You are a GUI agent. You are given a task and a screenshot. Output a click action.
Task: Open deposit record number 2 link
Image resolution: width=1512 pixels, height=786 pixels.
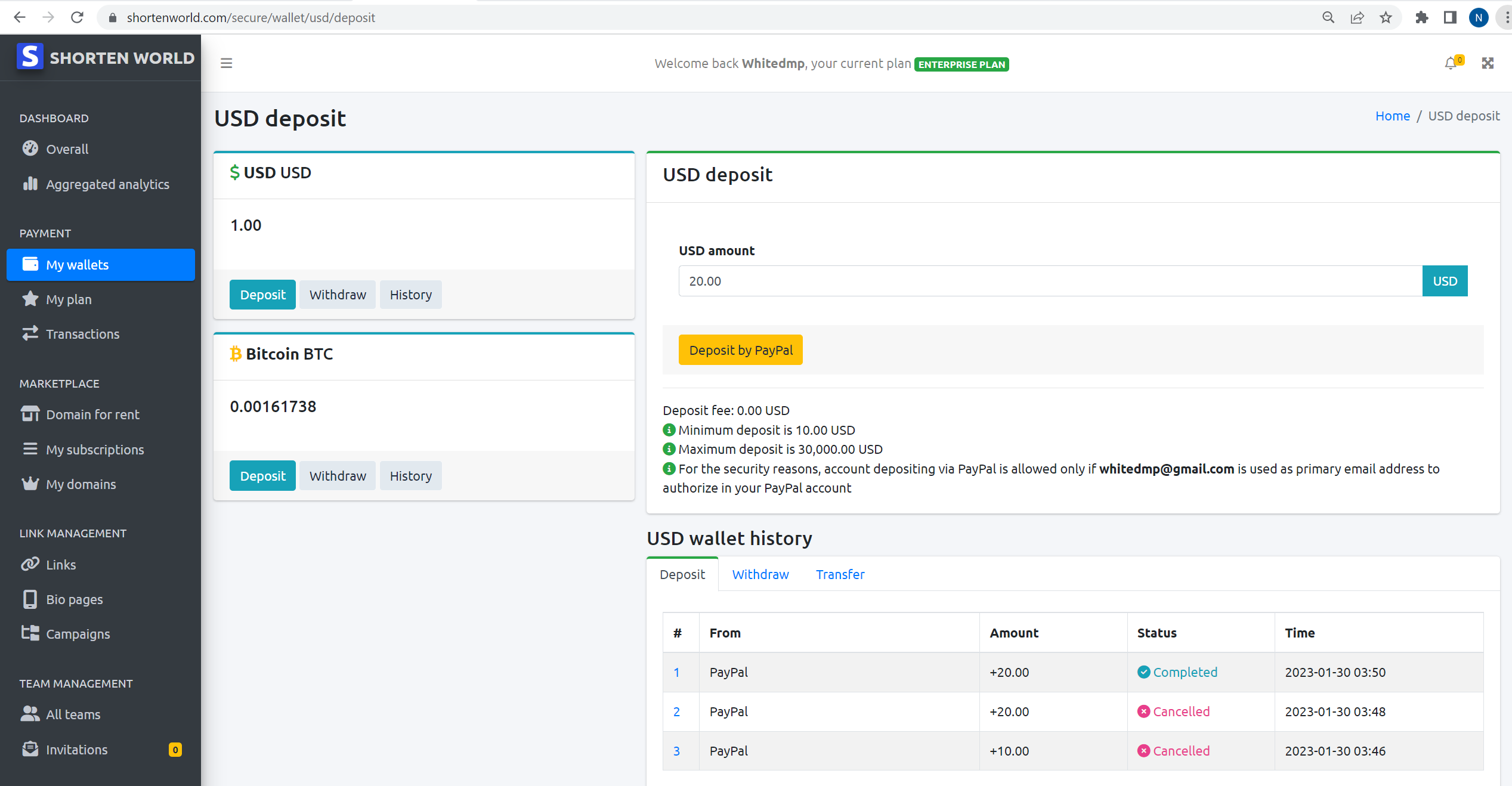click(676, 711)
